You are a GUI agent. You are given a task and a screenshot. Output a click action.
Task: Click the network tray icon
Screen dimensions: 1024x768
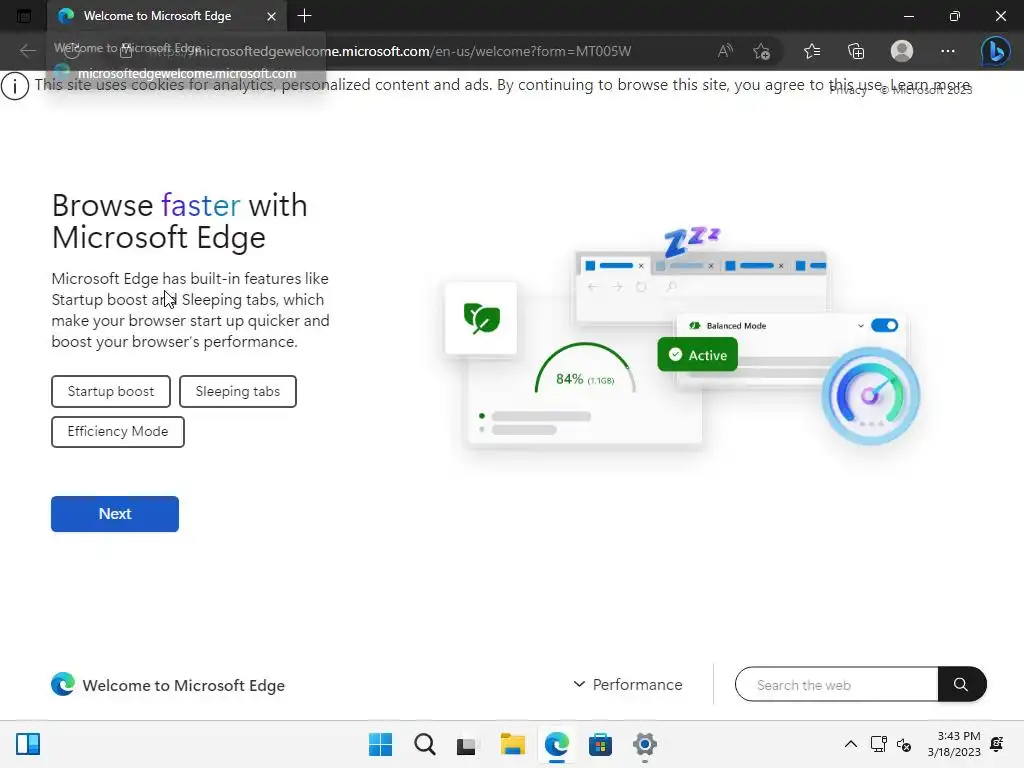pyautogui.click(x=878, y=744)
